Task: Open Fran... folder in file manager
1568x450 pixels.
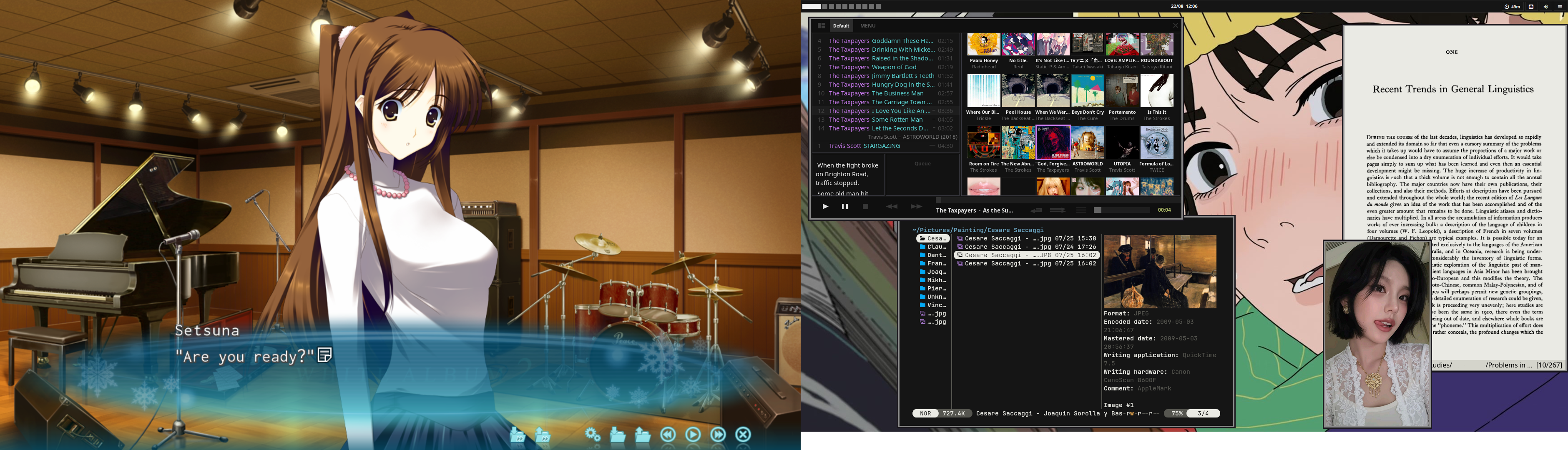Action: click(x=933, y=263)
